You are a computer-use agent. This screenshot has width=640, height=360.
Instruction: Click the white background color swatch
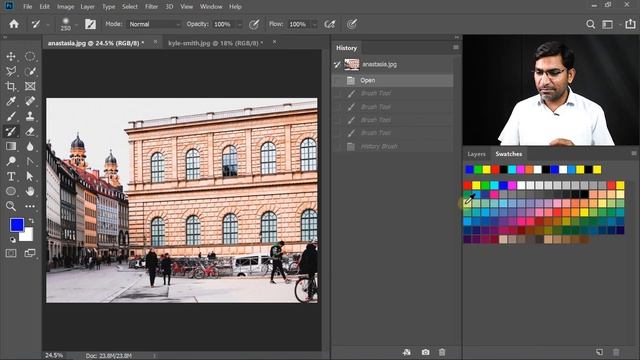click(x=27, y=236)
